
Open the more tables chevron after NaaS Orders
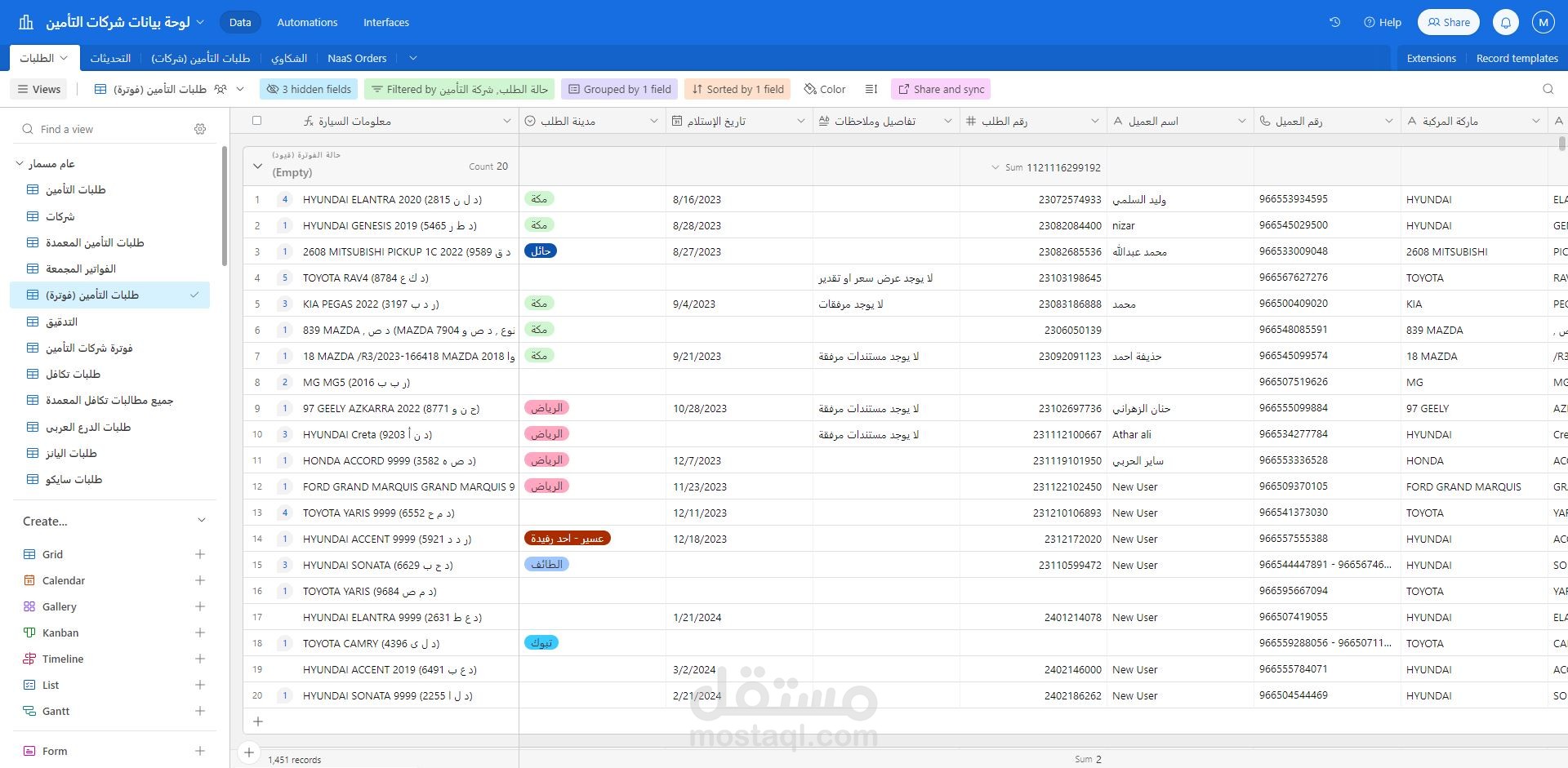pos(412,58)
